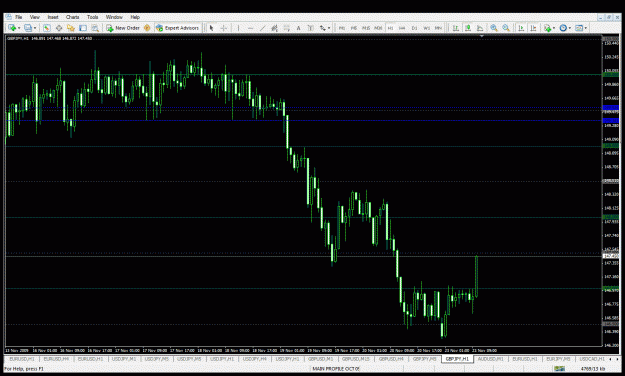
Task: Click the connection status 4768/13 kb
Action: point(592,369)
